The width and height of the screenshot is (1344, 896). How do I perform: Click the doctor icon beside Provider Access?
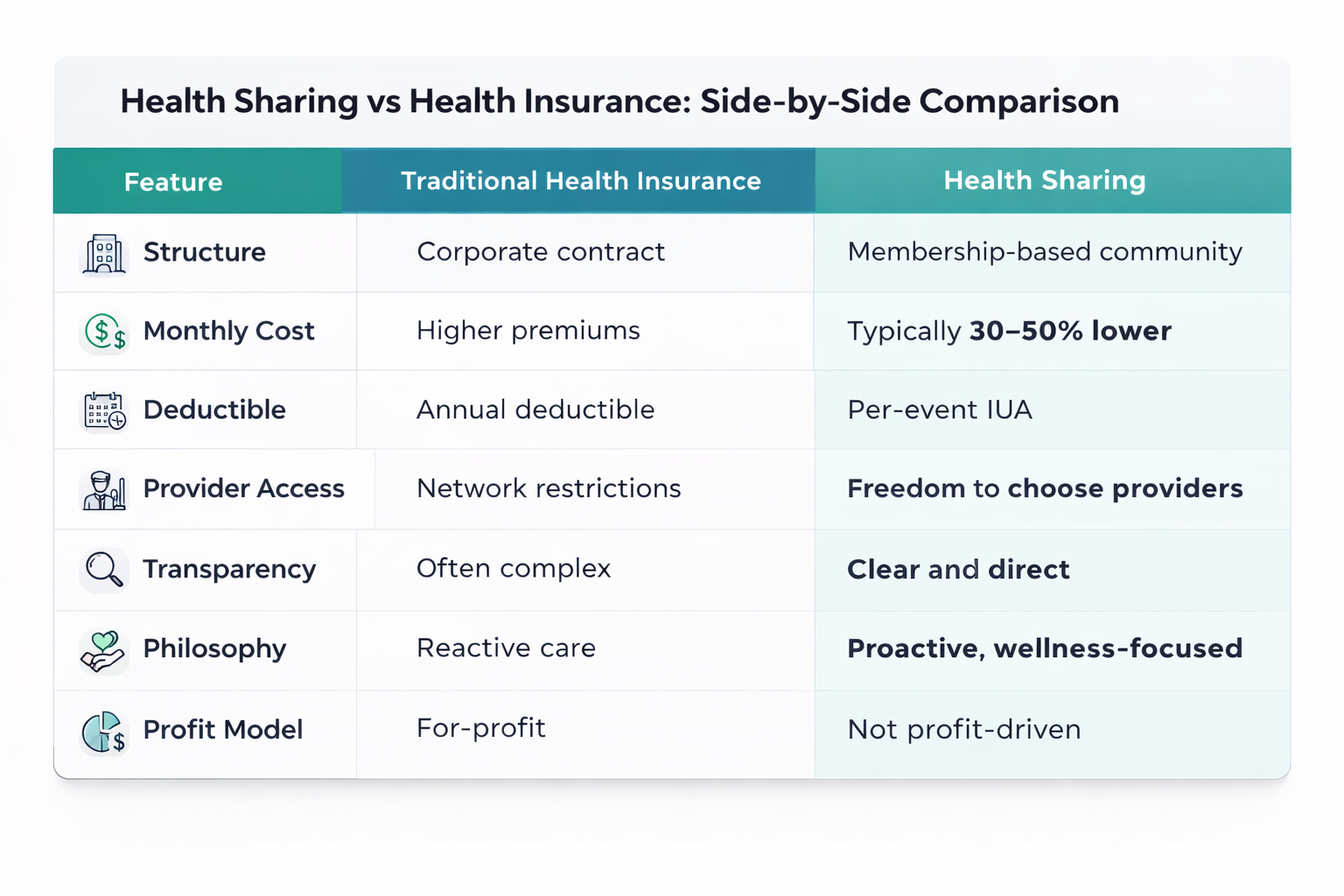(104, 490)
